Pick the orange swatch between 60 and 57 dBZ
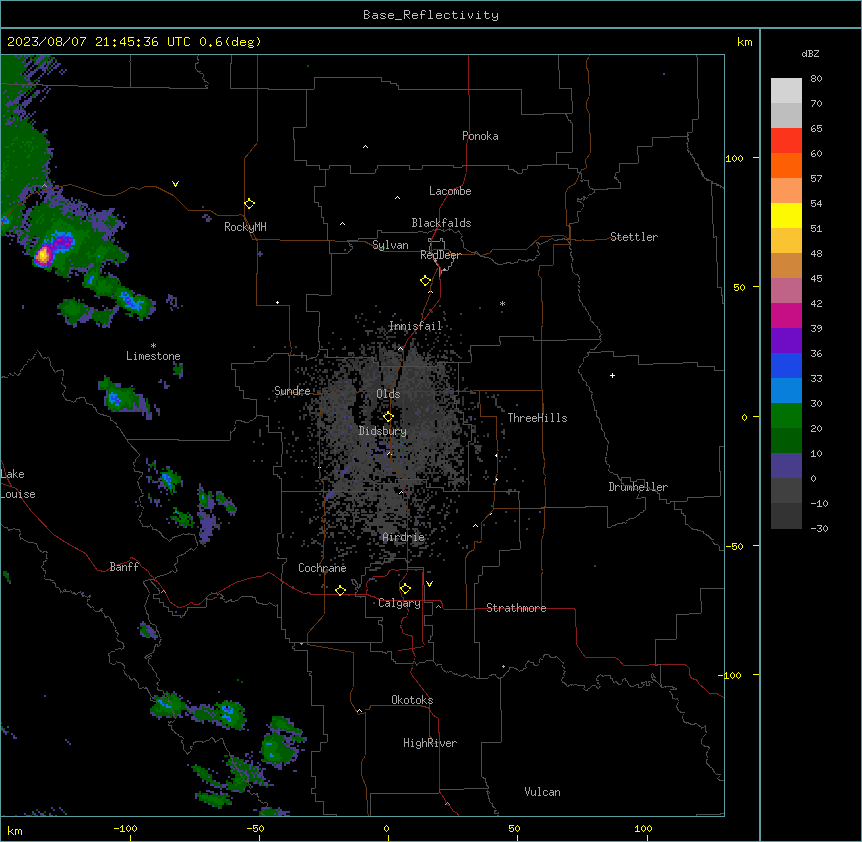The image size is (862, 842). [x=786, y=166]
